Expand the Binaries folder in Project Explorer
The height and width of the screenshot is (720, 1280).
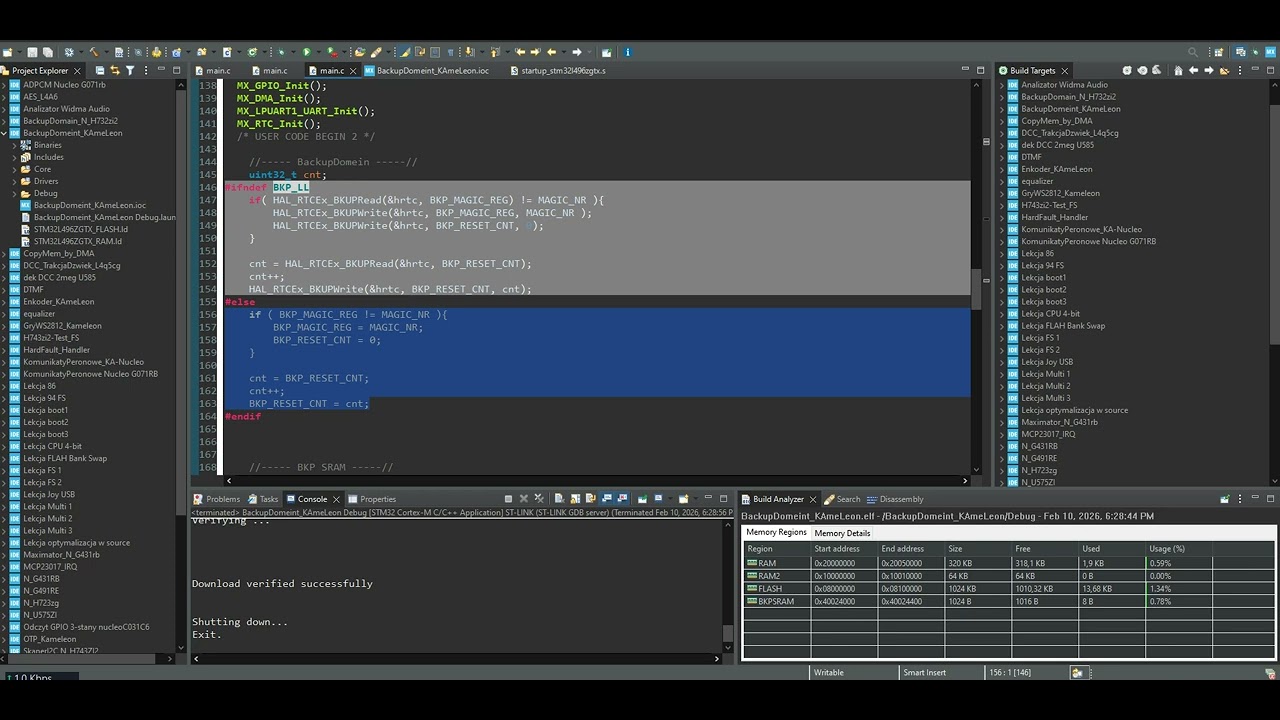15,145
